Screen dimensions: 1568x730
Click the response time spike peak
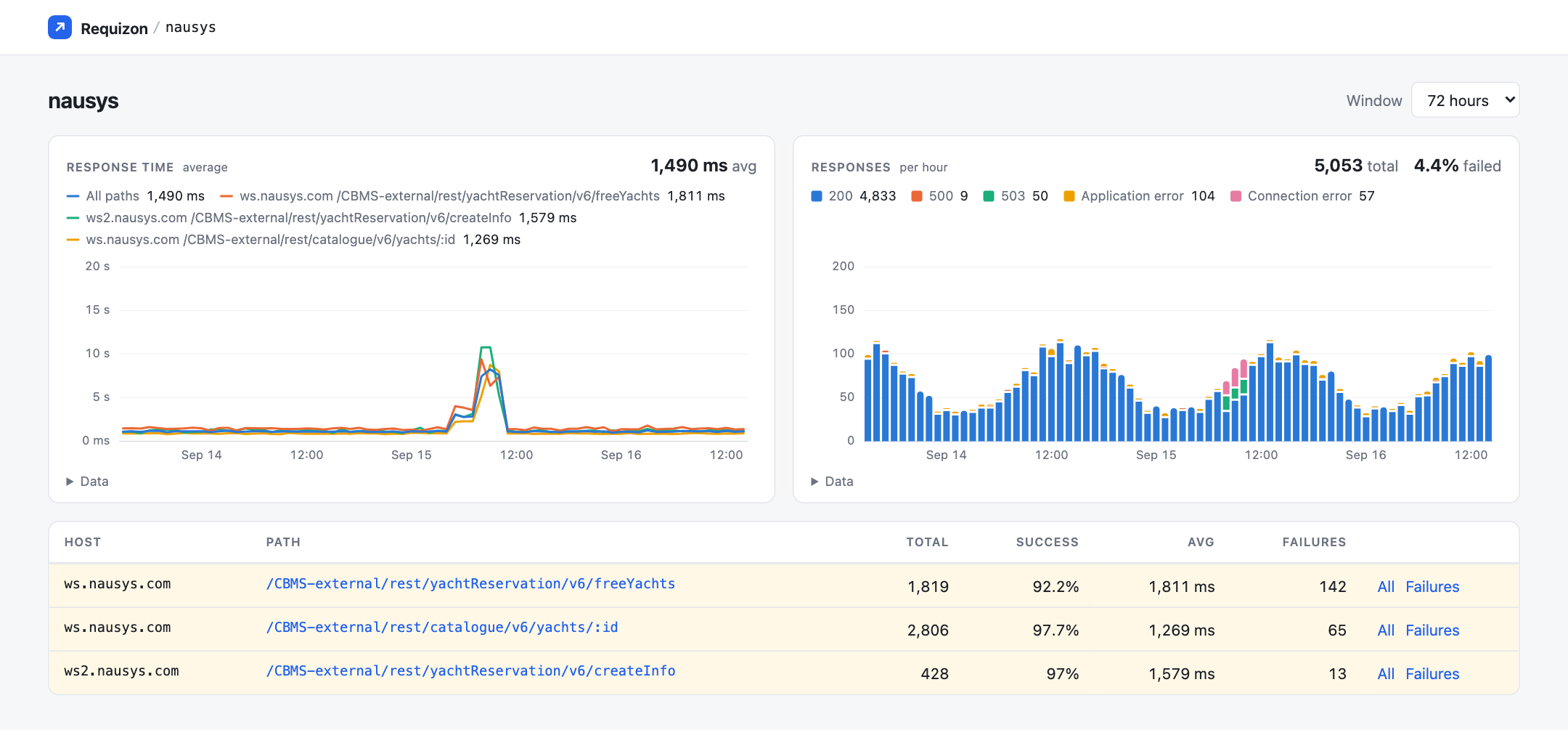pos(486,348)
